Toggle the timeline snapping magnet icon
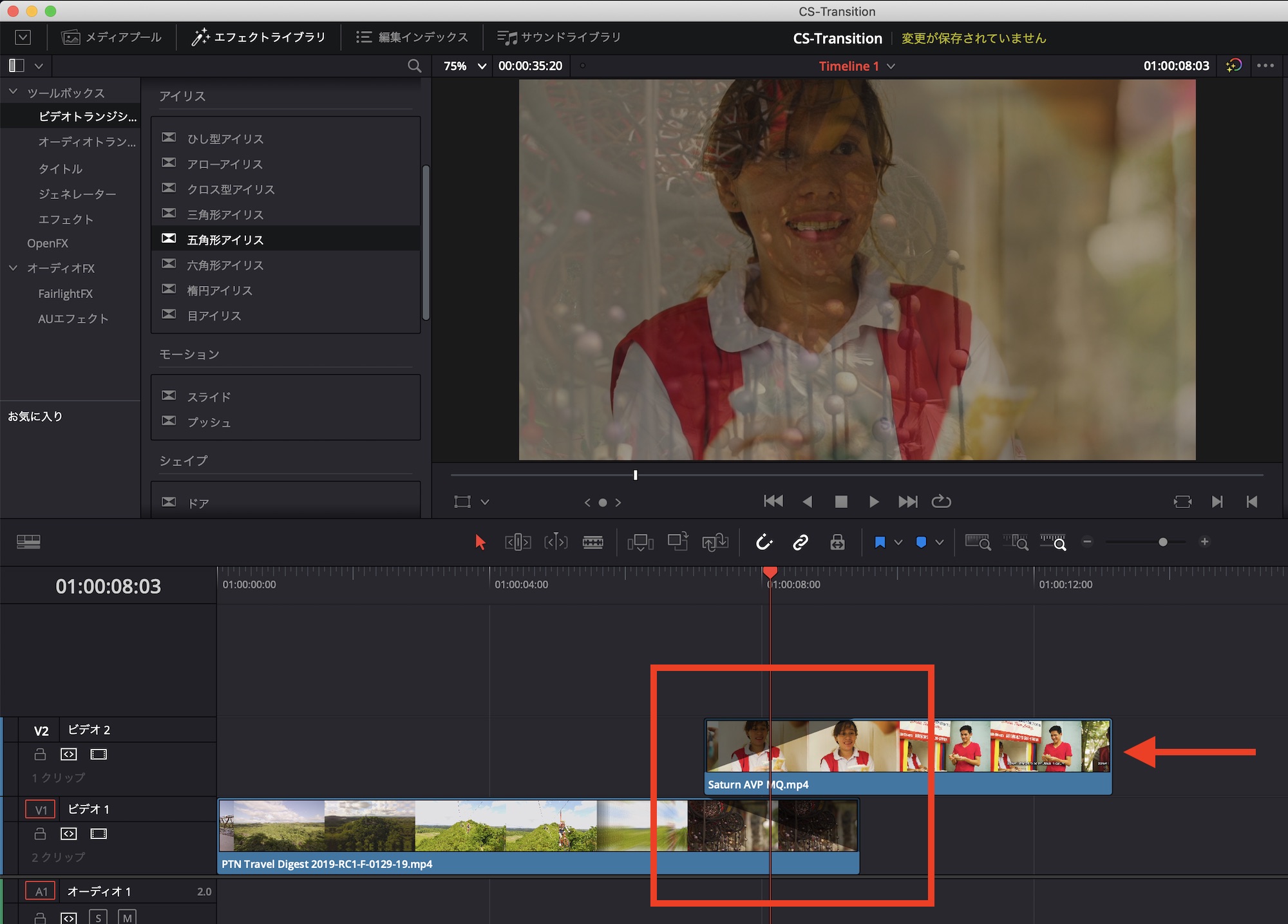This screenshot has height=924, width=1288. [764, 542]
